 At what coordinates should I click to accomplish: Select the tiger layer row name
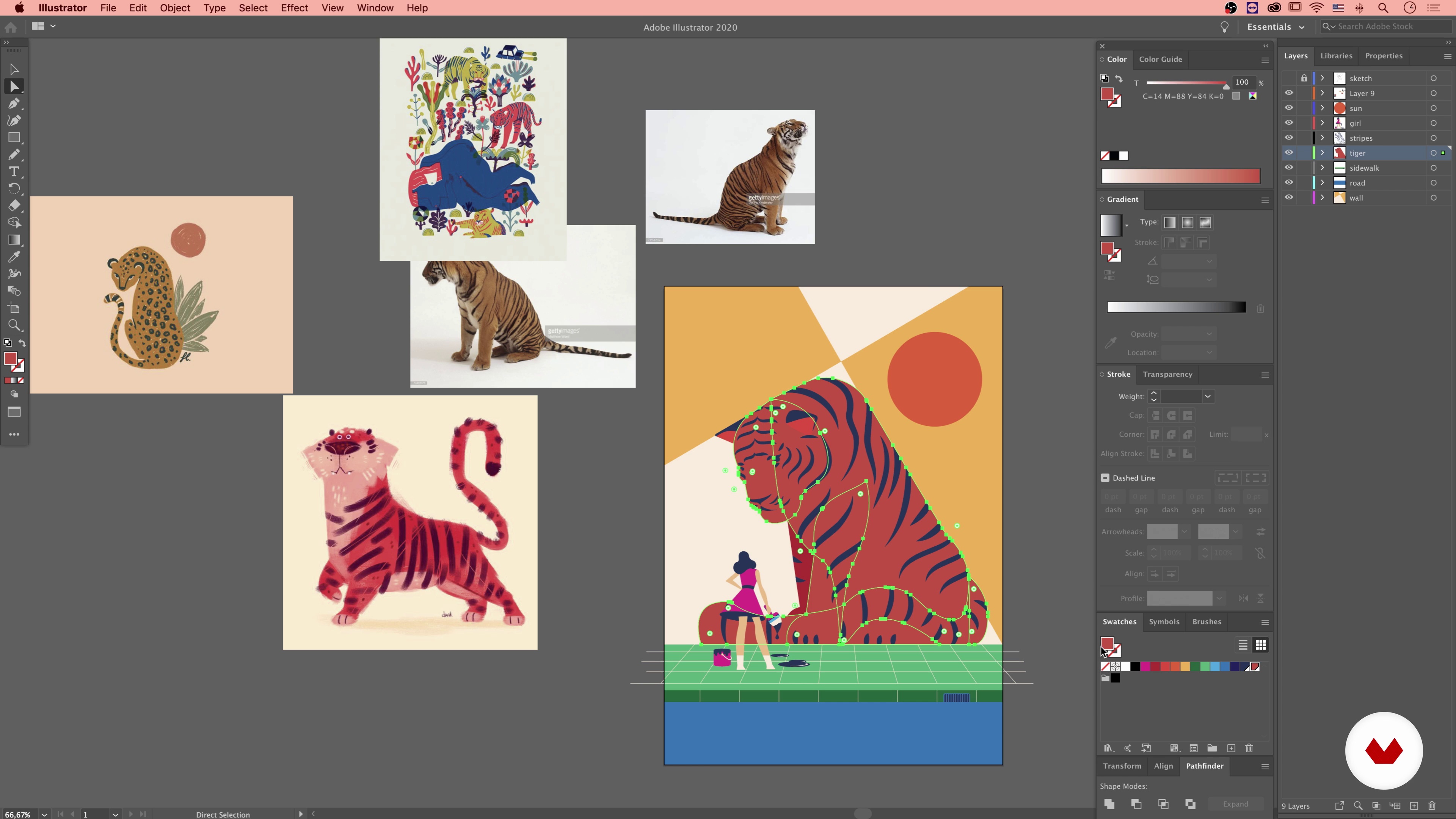pos(1357,152)
